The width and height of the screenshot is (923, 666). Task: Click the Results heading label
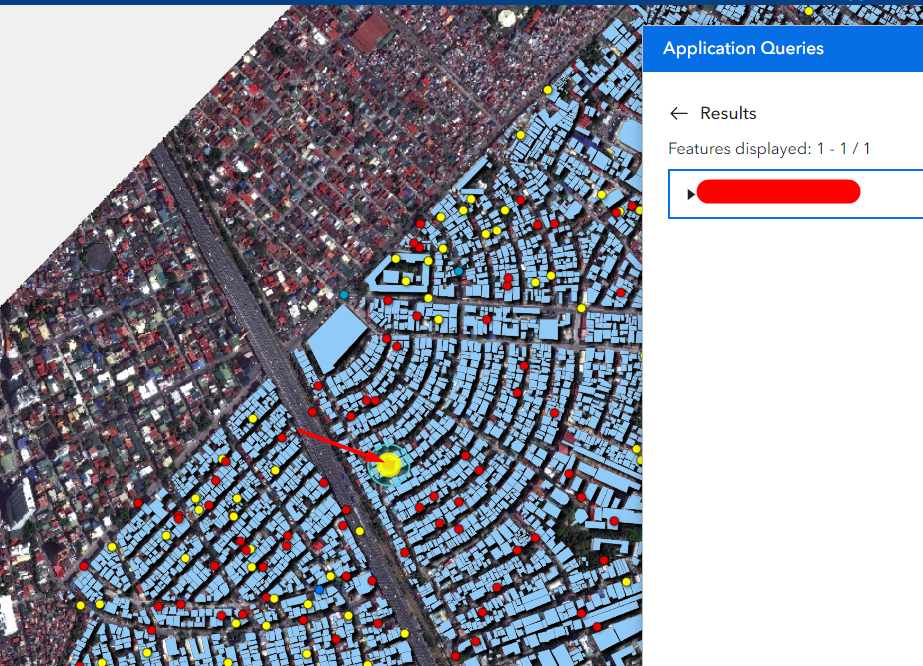coord(725,113)
